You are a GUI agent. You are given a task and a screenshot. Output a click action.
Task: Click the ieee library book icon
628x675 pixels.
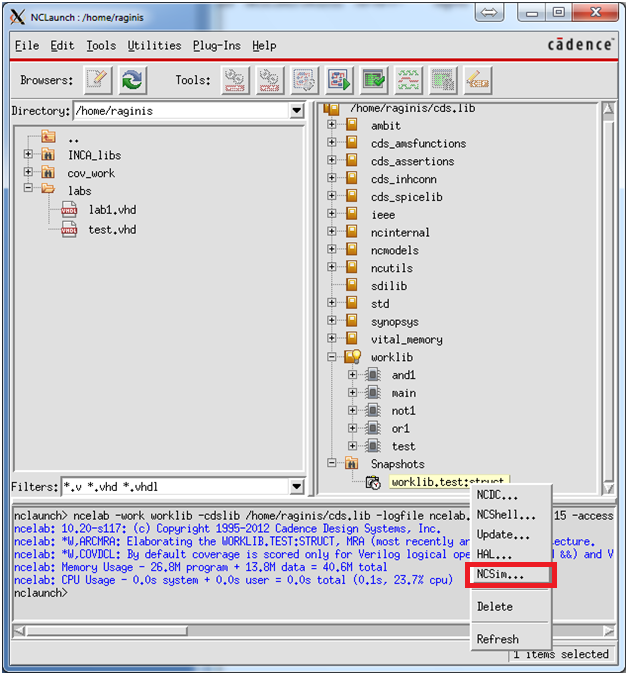[x=352, y=214]
